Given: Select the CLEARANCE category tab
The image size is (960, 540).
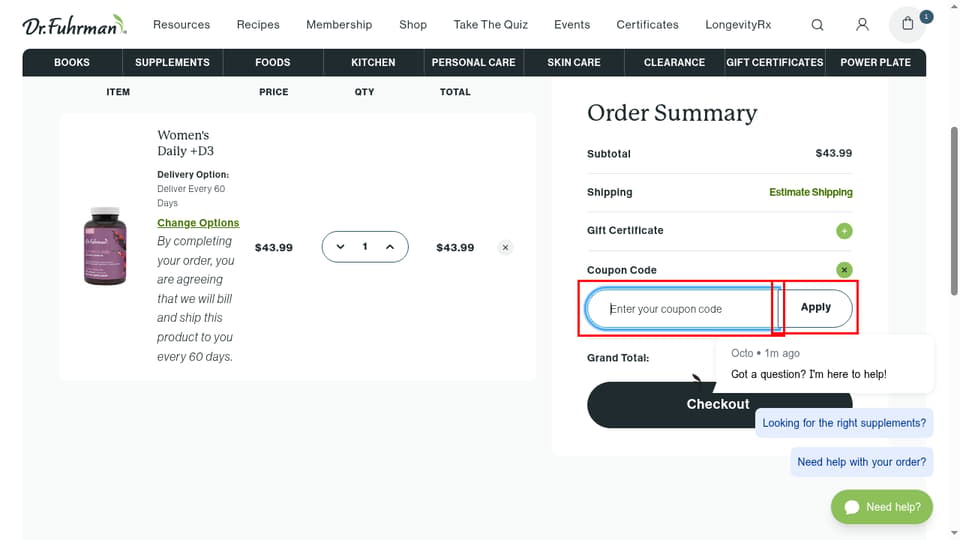Looking at the screenshot, I should click(675, 62).
